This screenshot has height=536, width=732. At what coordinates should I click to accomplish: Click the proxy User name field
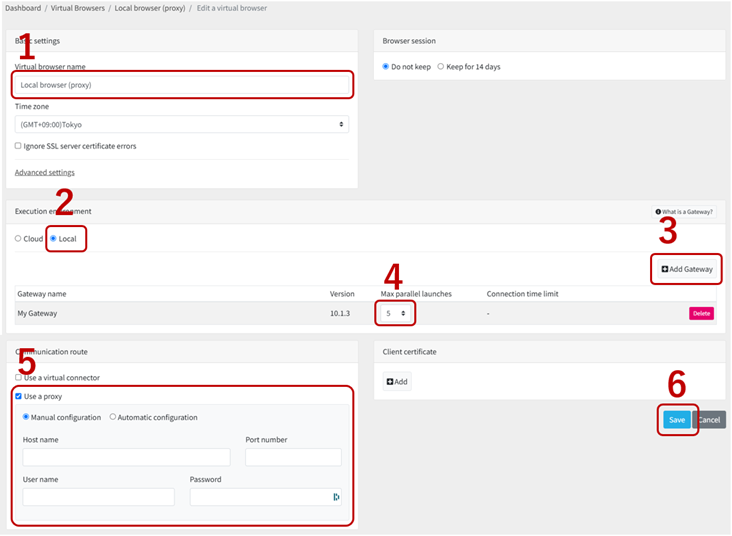click(99, 497)
